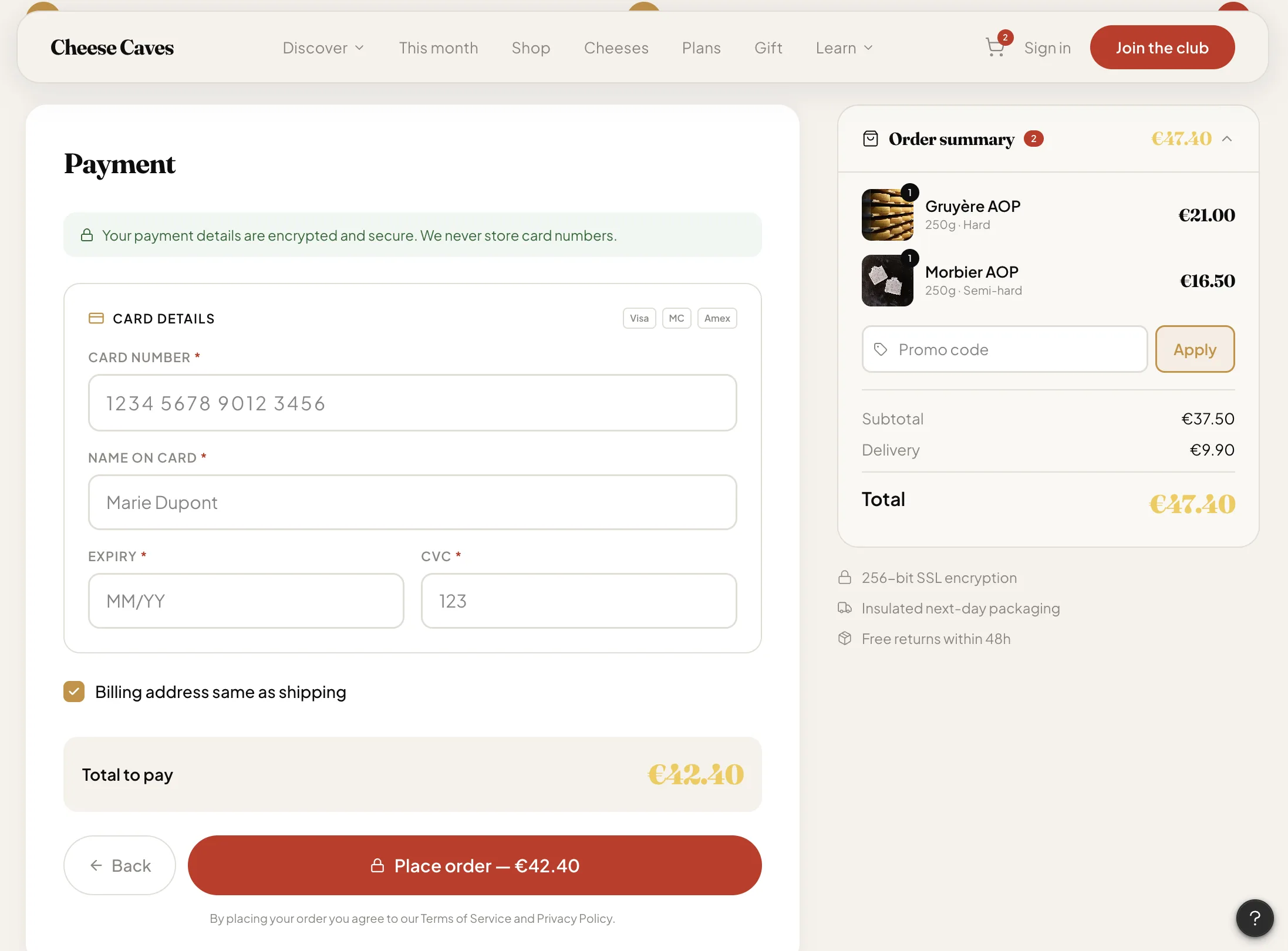Click the Cheese Caves logo
This screenshot has width=1288, height=951.
click(112, 47)
